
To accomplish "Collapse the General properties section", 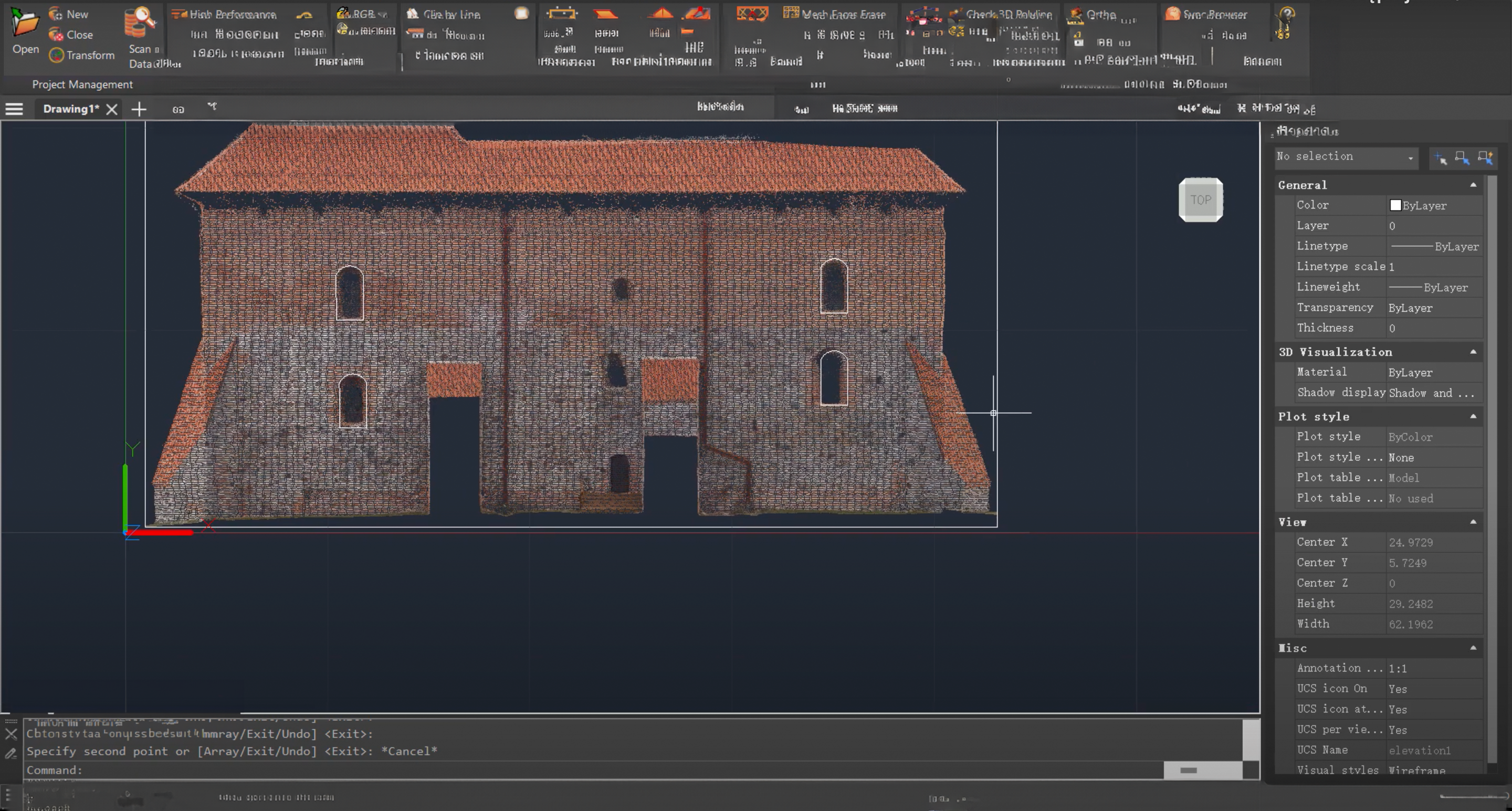I will [x=1473, y=185].
